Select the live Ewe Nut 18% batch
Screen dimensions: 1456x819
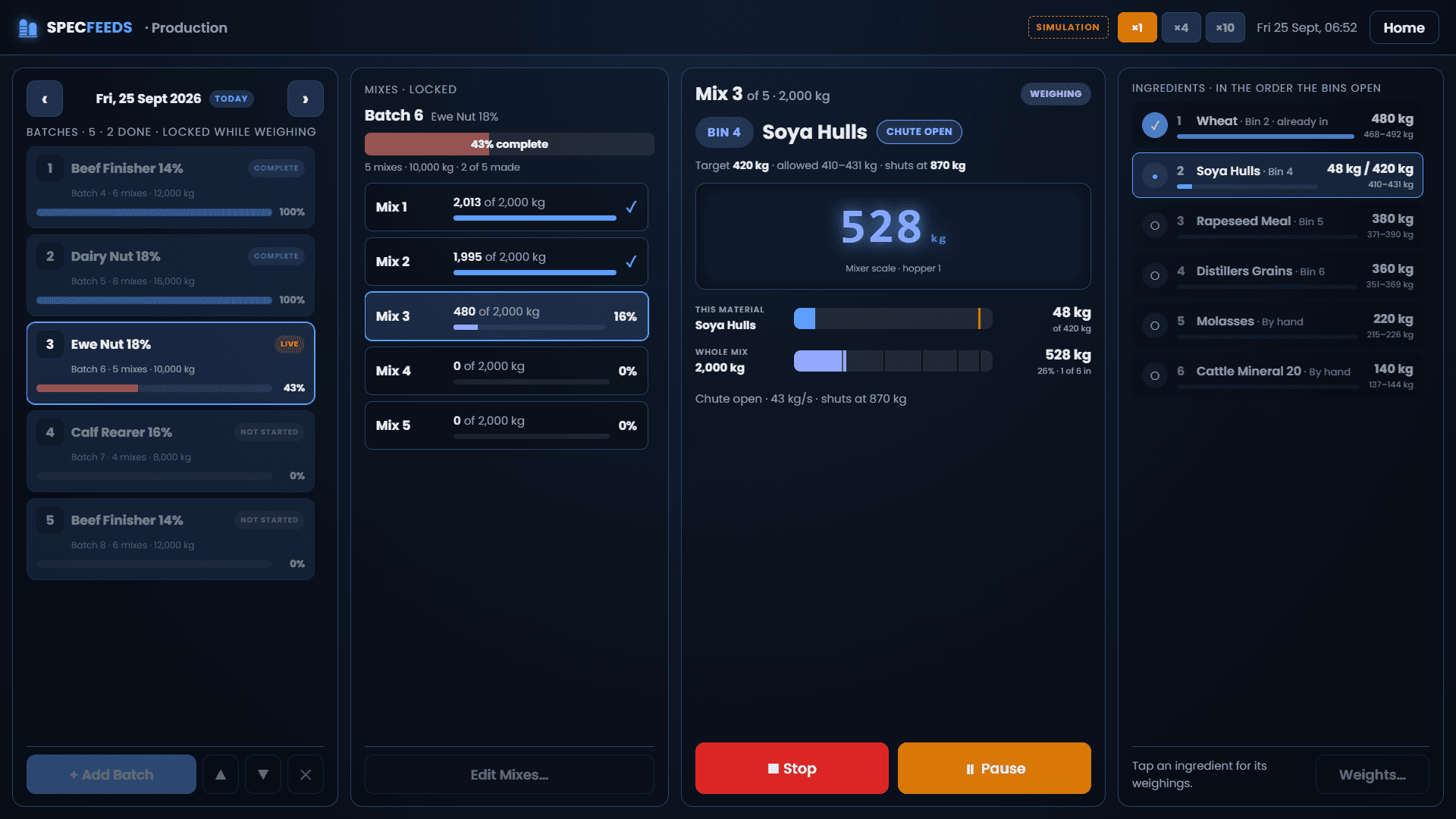(171, 363)
